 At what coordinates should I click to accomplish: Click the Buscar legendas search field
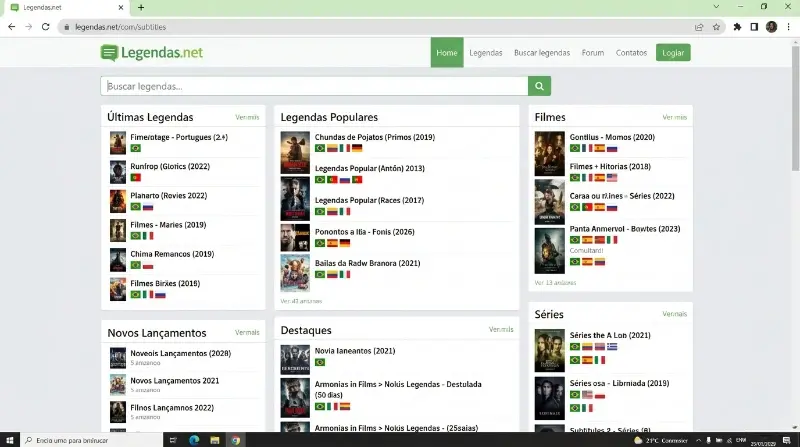click(x=314, y=86)
